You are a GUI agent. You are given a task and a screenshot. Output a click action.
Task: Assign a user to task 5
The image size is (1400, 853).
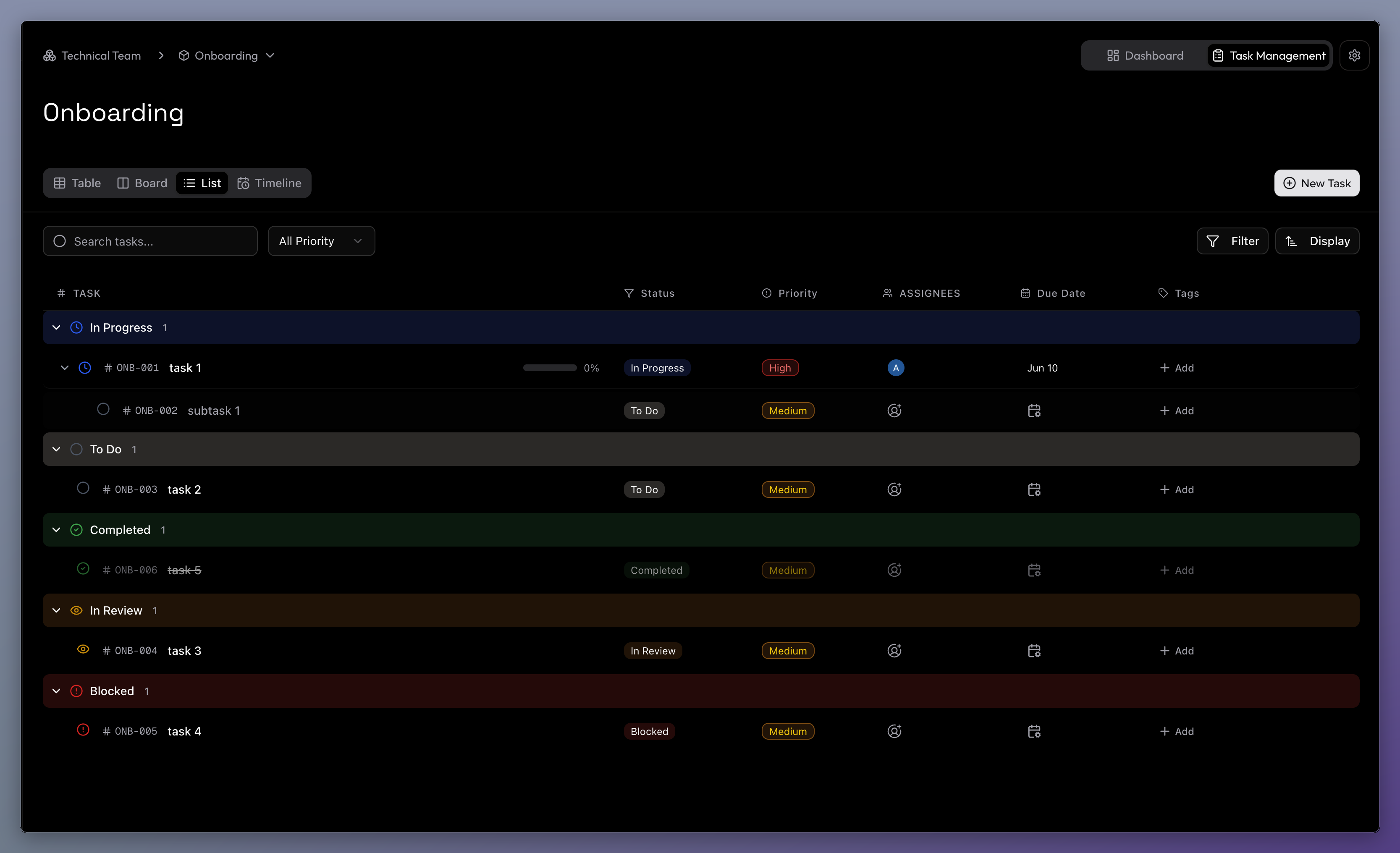pos(894,570)
